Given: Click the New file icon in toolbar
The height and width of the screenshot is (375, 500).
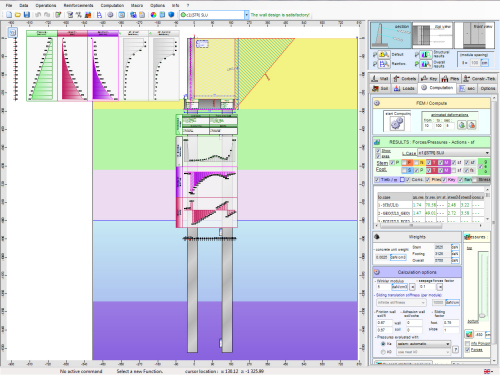Looking at the screenshot, I should point(9,15).
